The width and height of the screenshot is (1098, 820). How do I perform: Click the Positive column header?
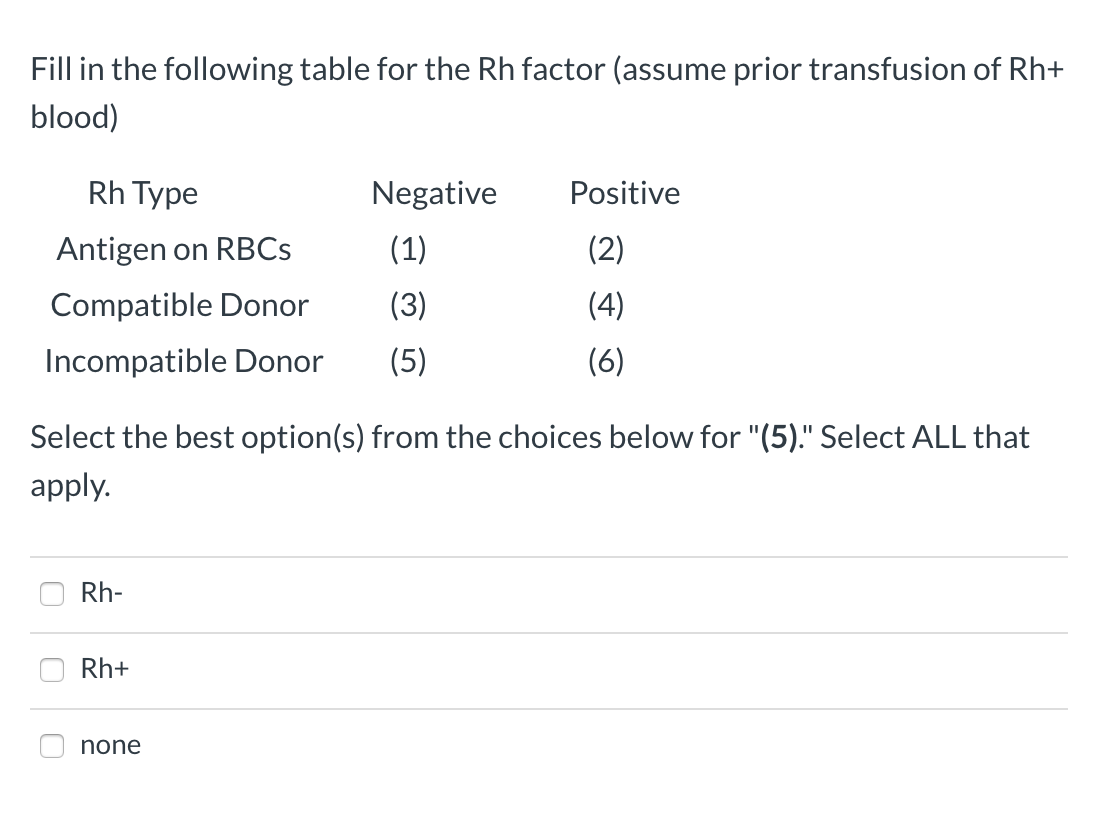click(x=624, y=193)
